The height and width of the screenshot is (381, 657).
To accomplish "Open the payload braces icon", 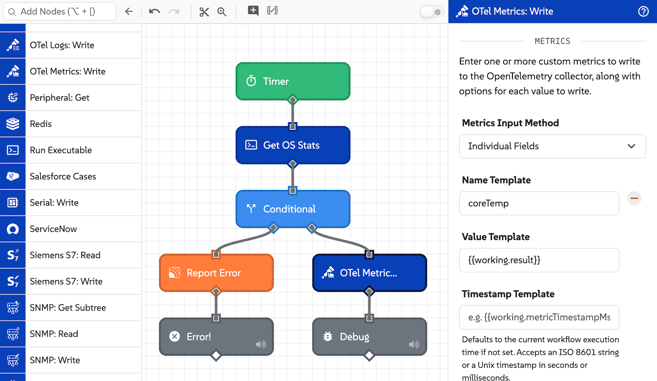I will tap(272, 11).
